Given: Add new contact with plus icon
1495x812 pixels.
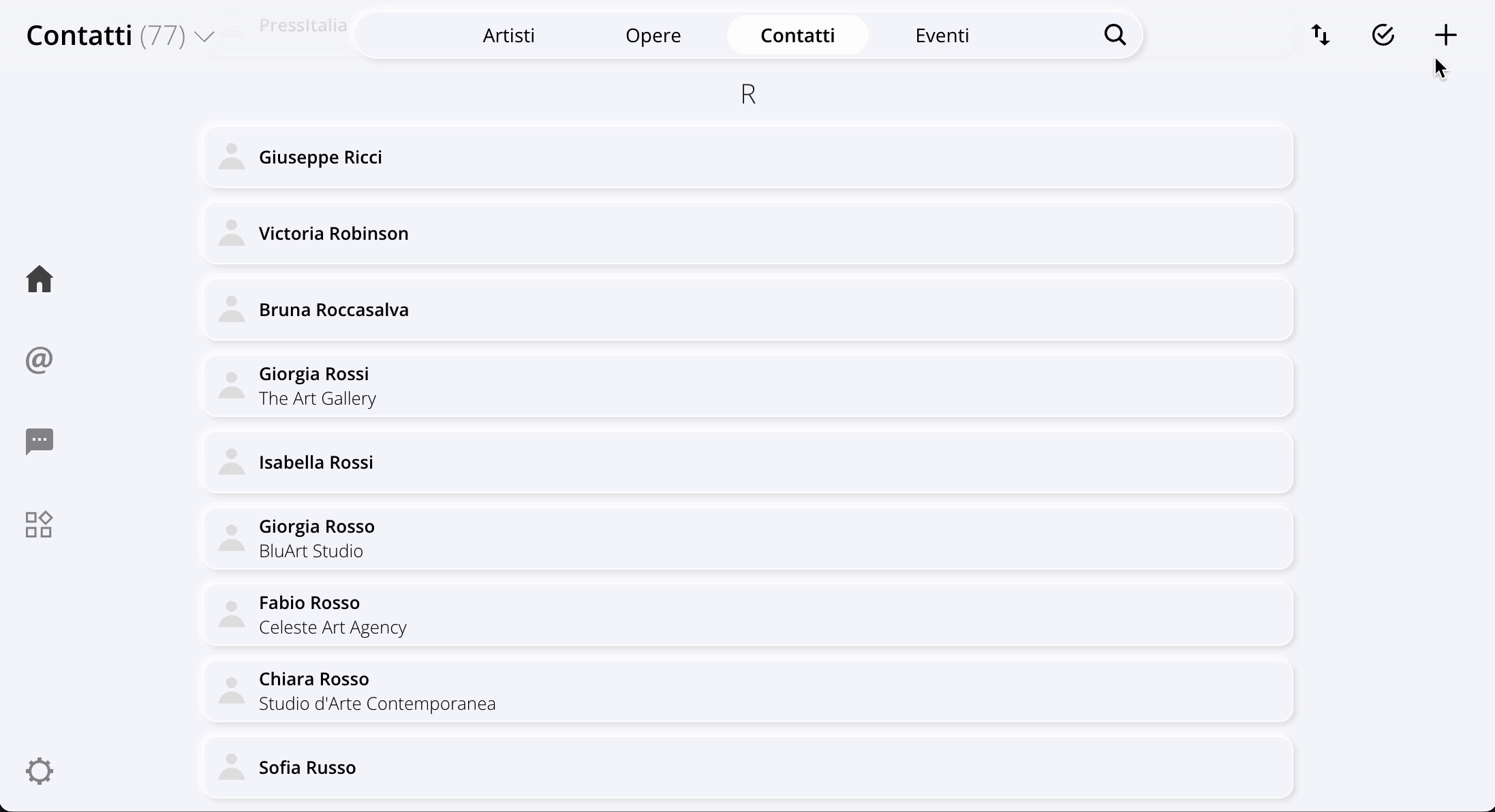Looking at the screenshot, I should tap(1445, 35).
